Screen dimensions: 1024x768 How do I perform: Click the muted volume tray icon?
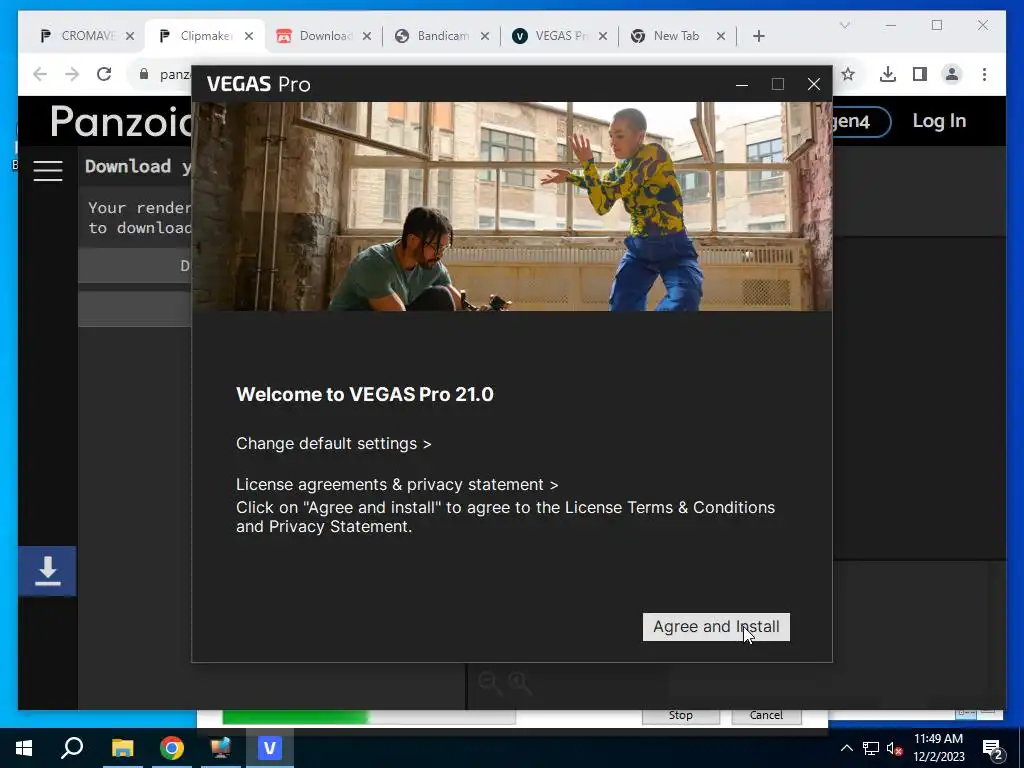pos(894,748)
